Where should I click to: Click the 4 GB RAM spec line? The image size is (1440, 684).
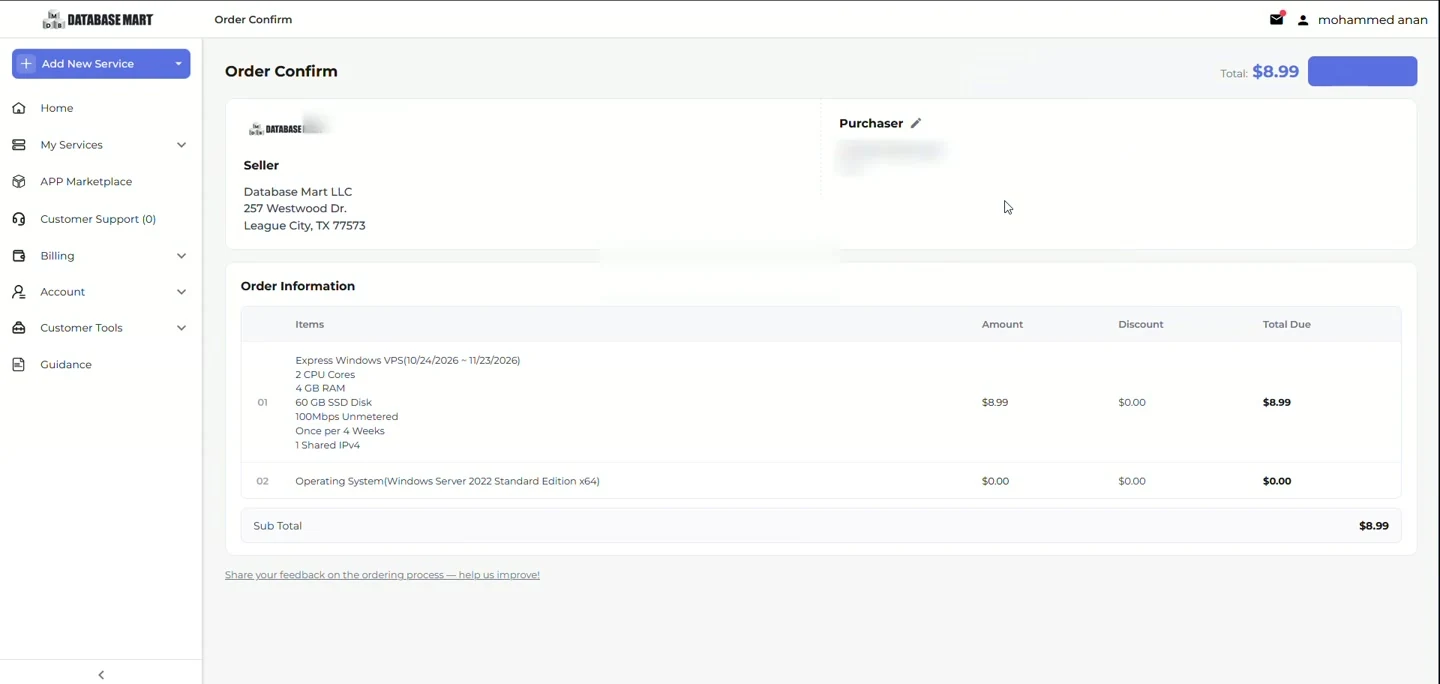[320, 389]
